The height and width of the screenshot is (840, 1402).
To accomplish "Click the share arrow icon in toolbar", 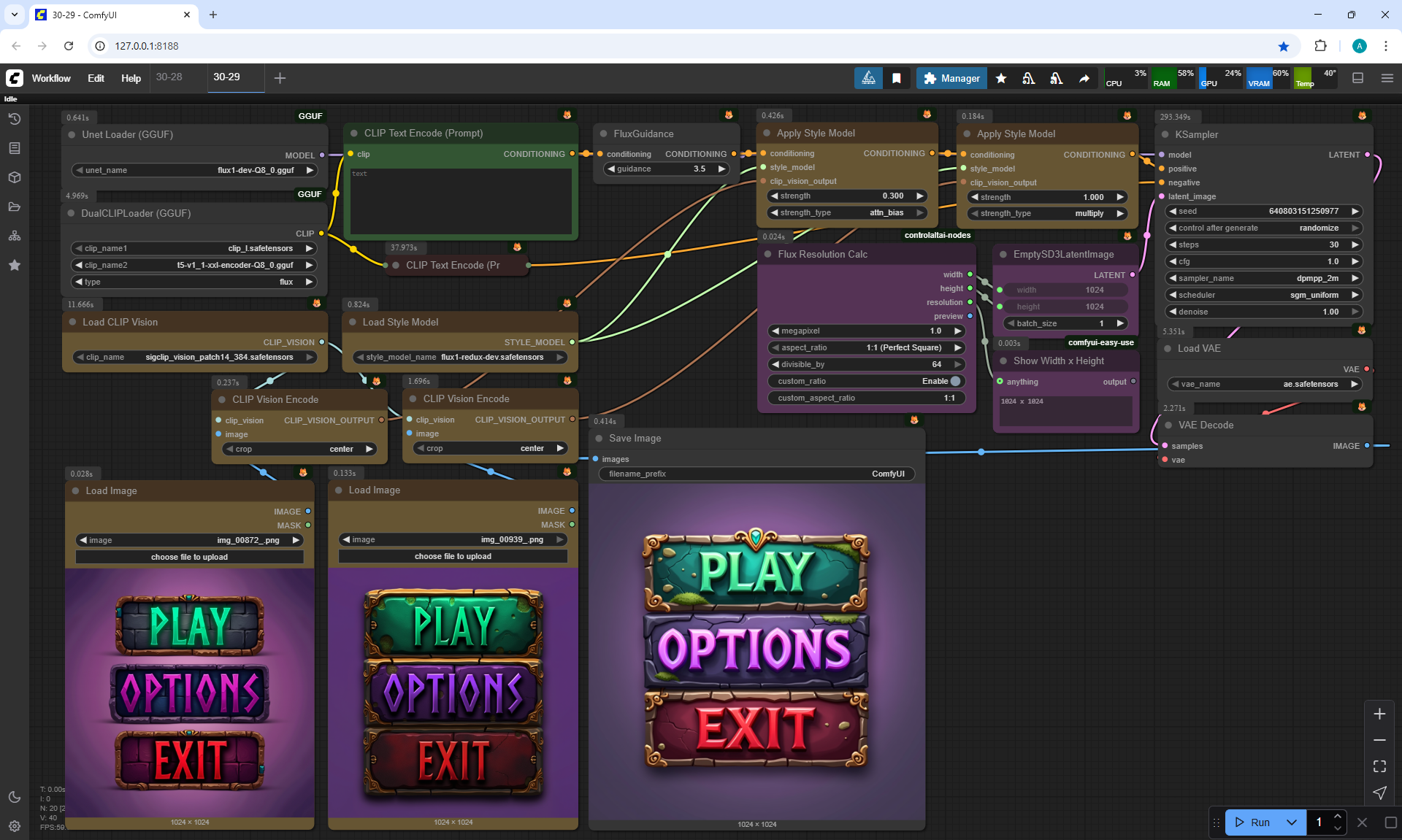I will (x=1084, y=78).
